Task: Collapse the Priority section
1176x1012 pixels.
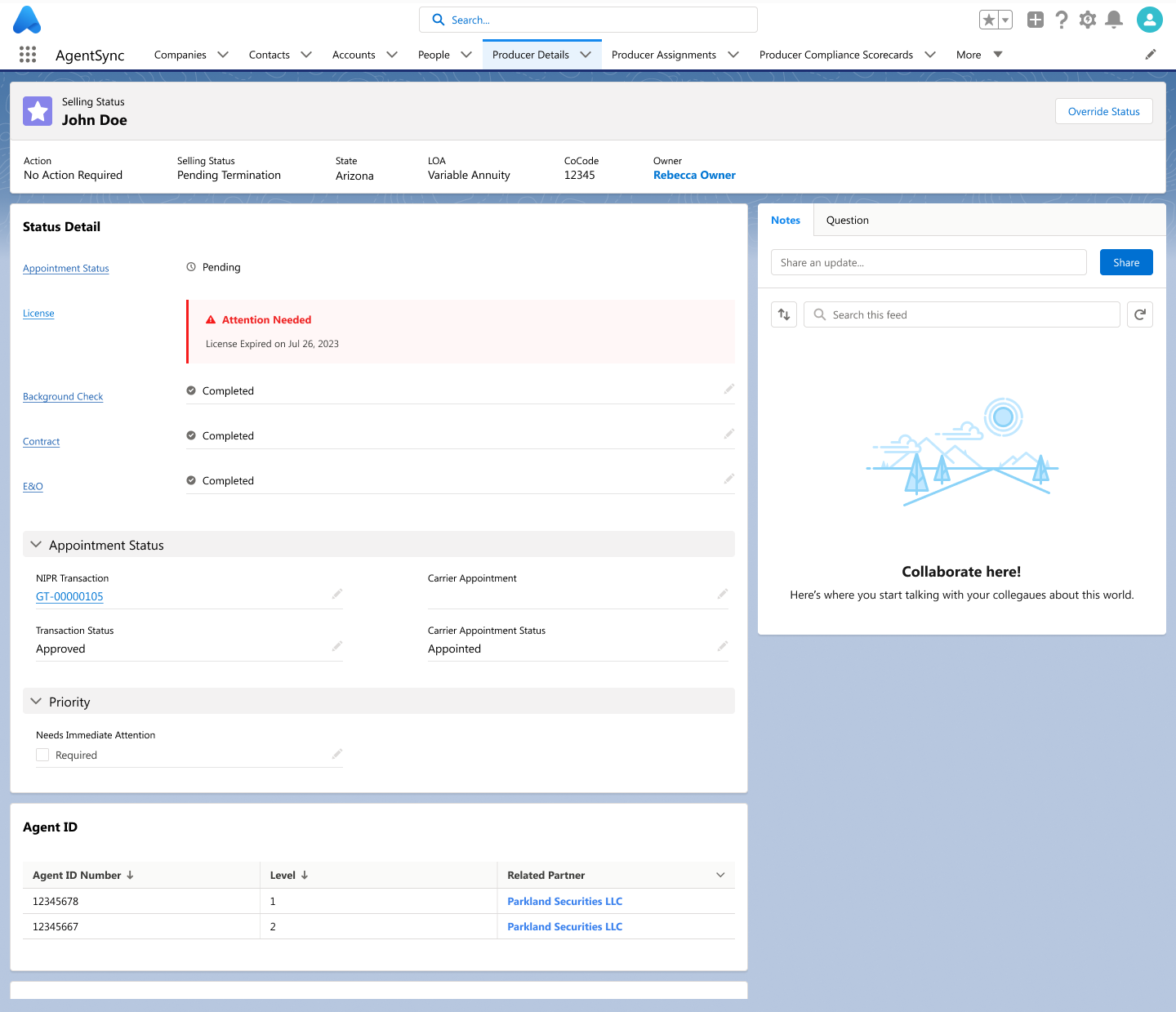Action: point(36,702)
